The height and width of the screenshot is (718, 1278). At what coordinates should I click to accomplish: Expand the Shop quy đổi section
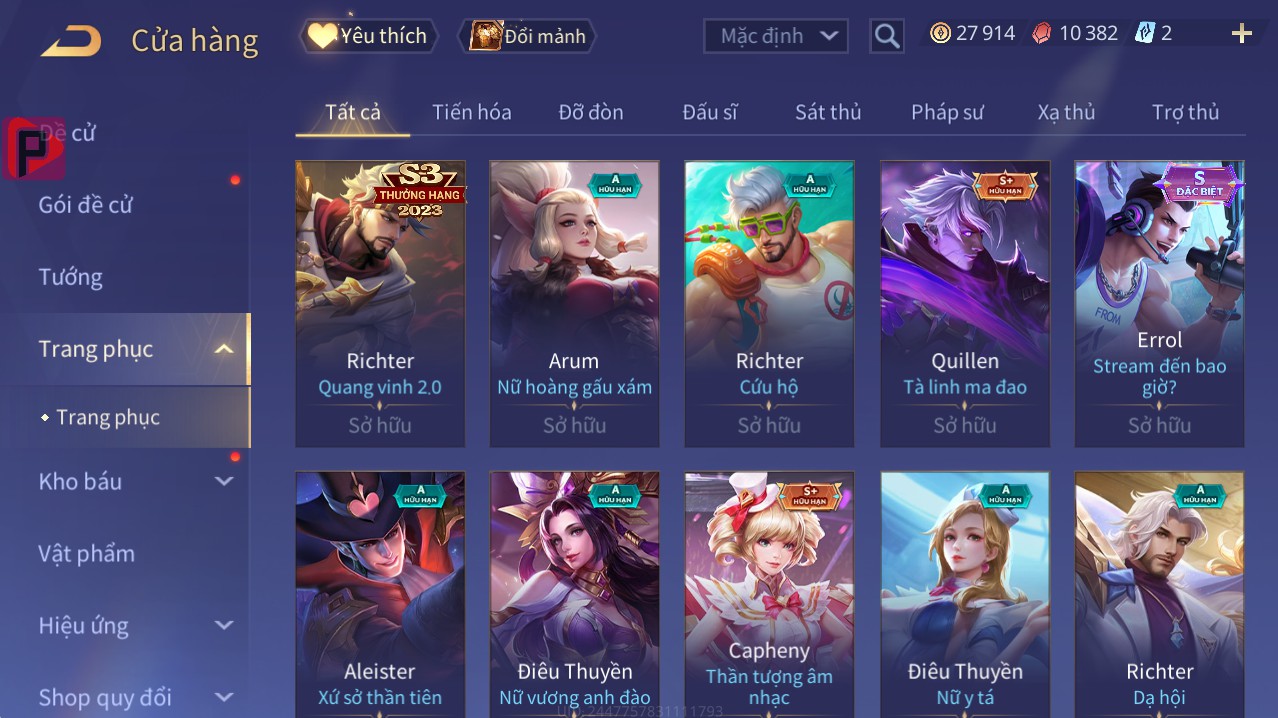(x=224, y=697)
